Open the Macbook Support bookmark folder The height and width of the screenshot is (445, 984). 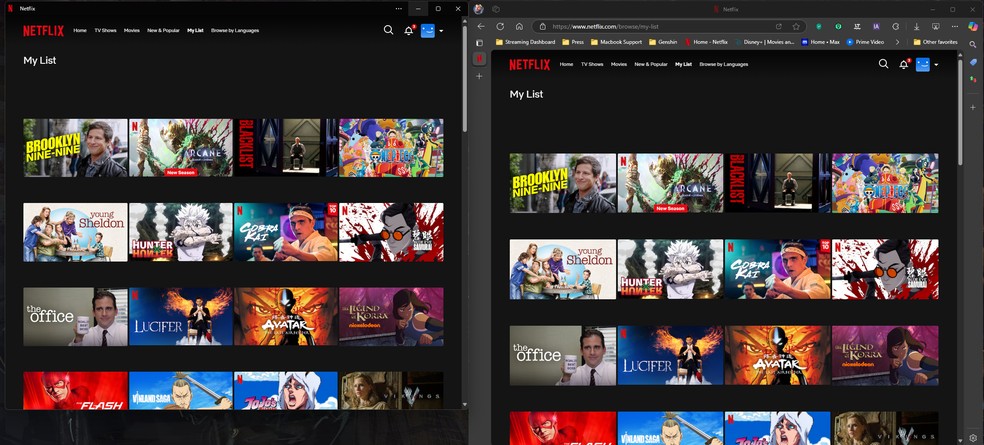616,42
